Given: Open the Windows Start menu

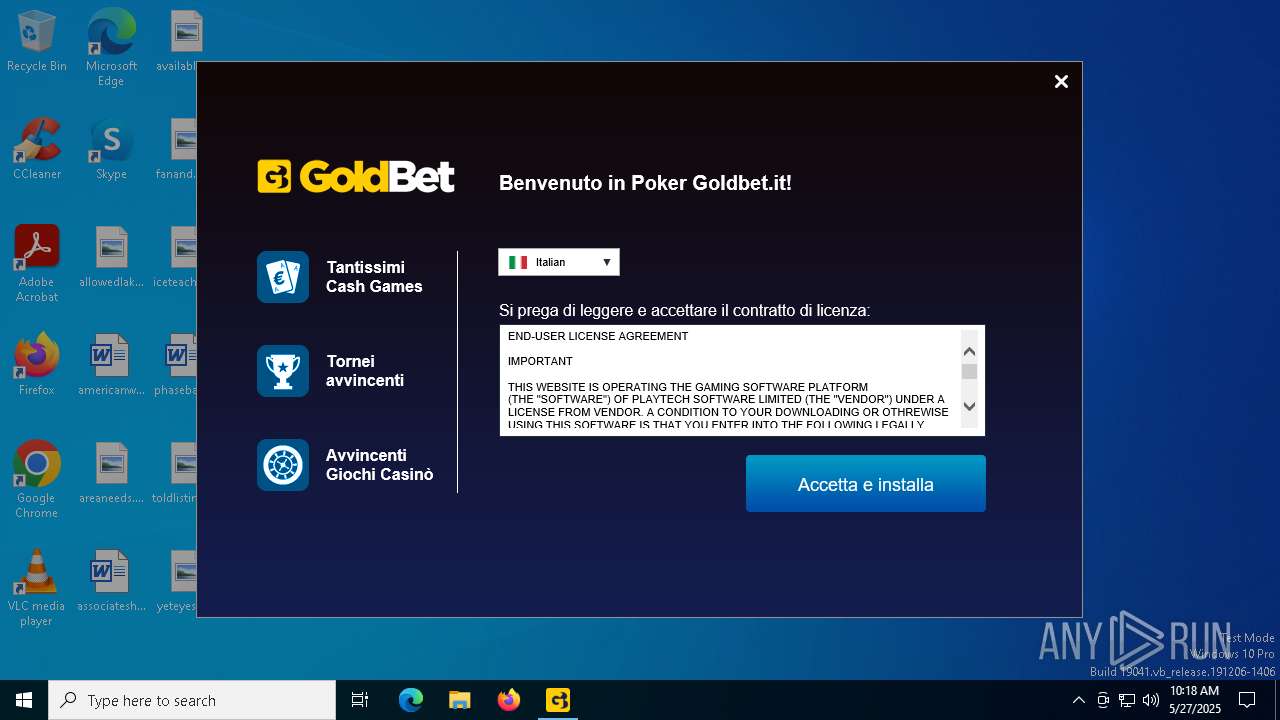Looking at the screenshot, I should tap(24, 700).
